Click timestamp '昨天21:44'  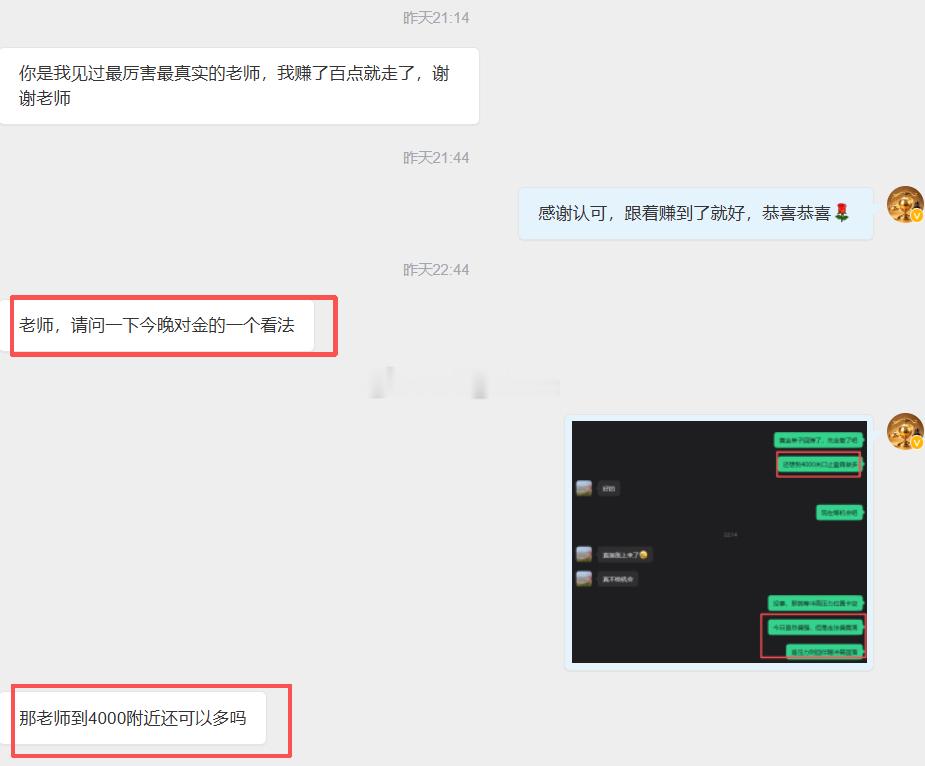point(436,158)
